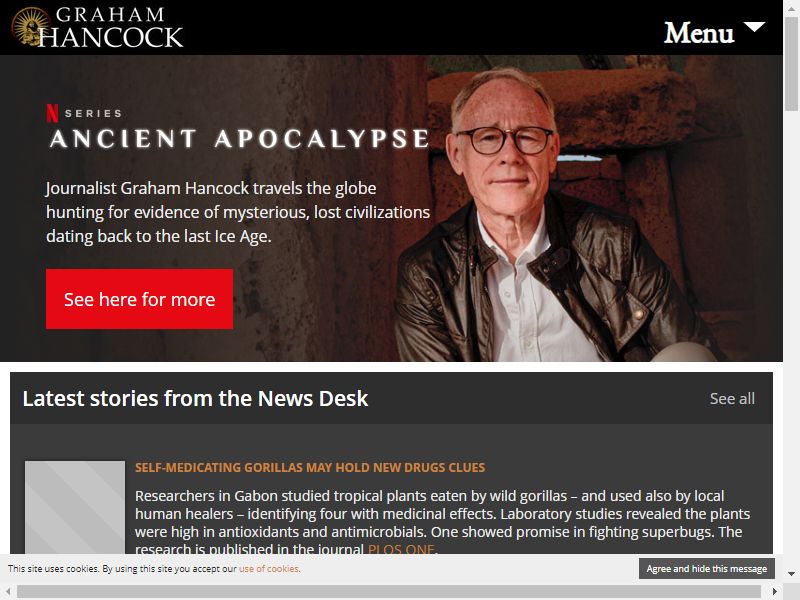Expand the Menu dropdown arrow
Image resolution: width=800 pixels, height=600 pixels.
(755, 27)
